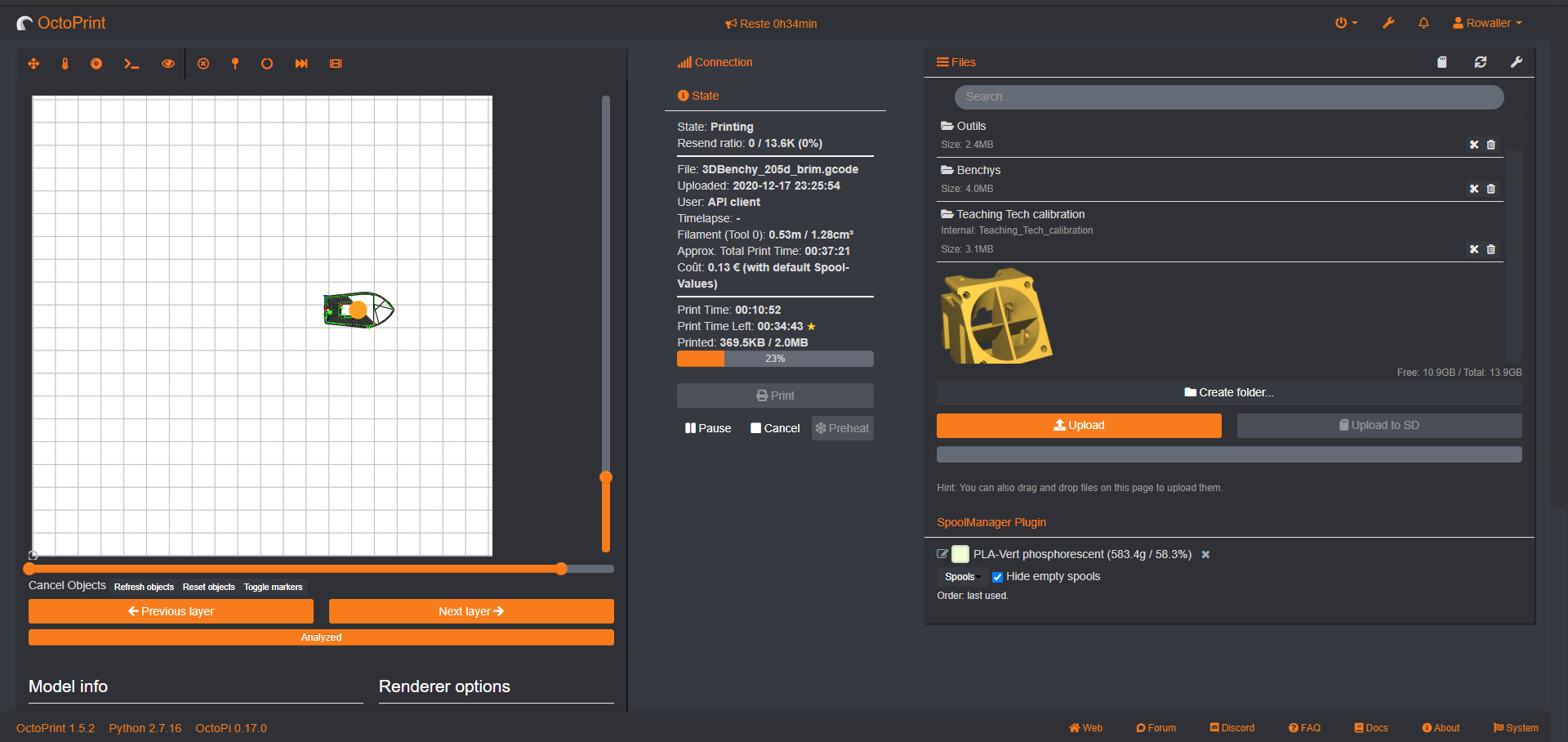
Task: Open the Control tab icon
Action: point(33,63)
